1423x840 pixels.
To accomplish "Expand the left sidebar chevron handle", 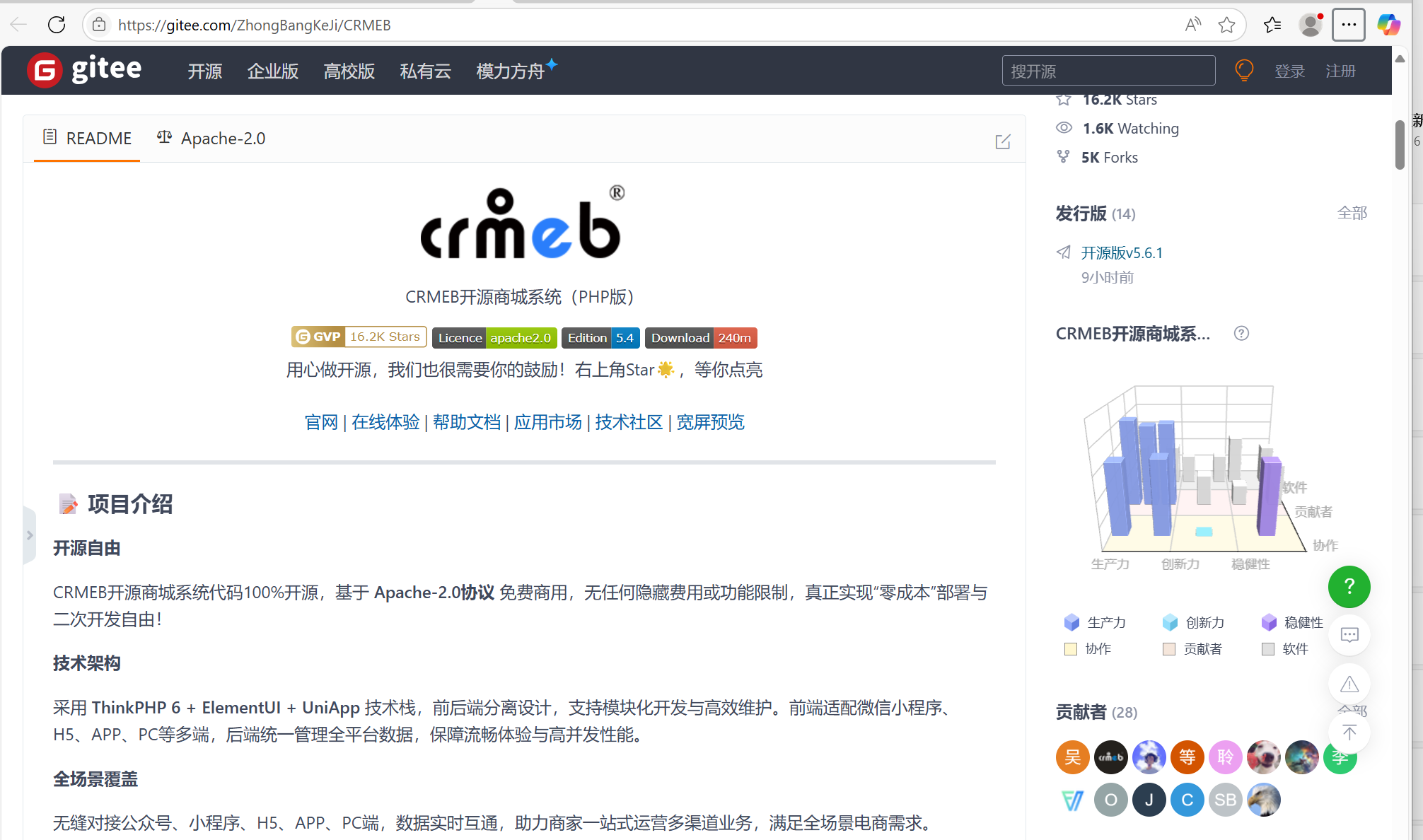I will click(x=30, y=535).
